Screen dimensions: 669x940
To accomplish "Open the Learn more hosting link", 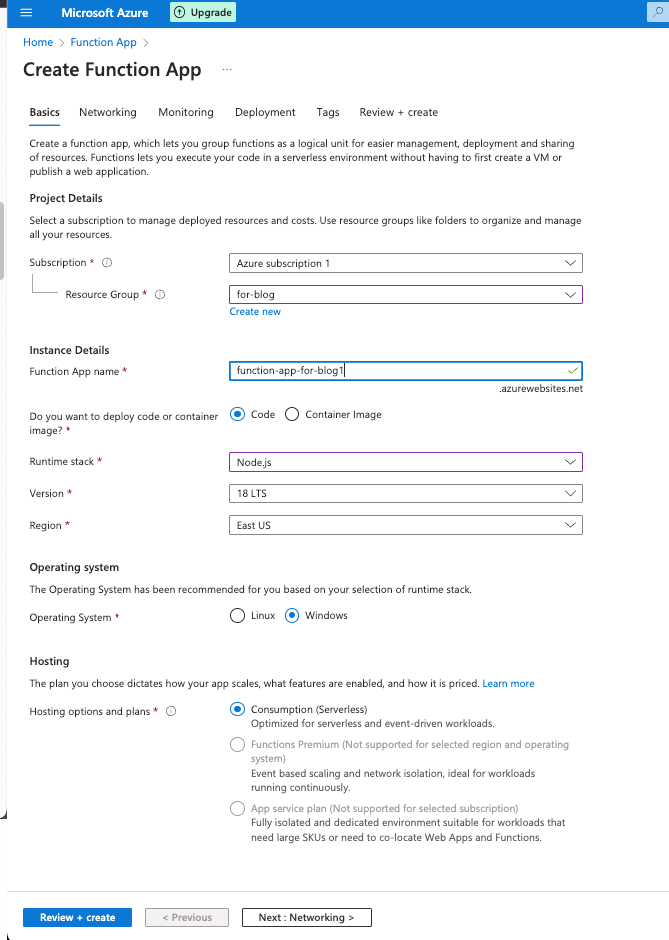I will (508, 683).
